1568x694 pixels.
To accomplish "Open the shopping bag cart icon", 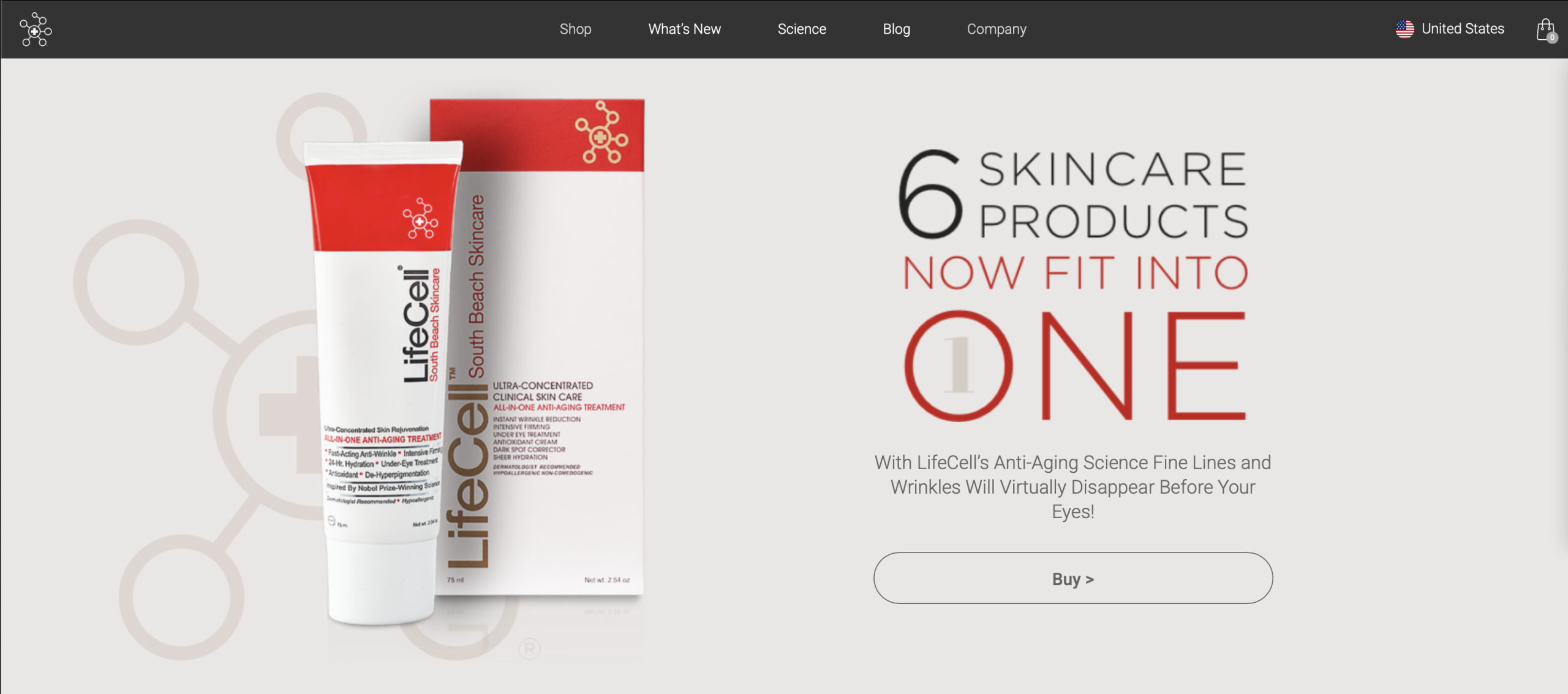I will coord(1545,29).
